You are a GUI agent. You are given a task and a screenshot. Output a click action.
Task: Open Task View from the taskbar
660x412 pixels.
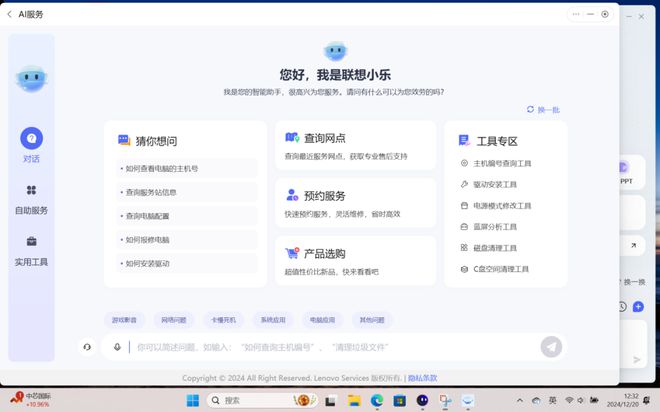click(330, 401)
